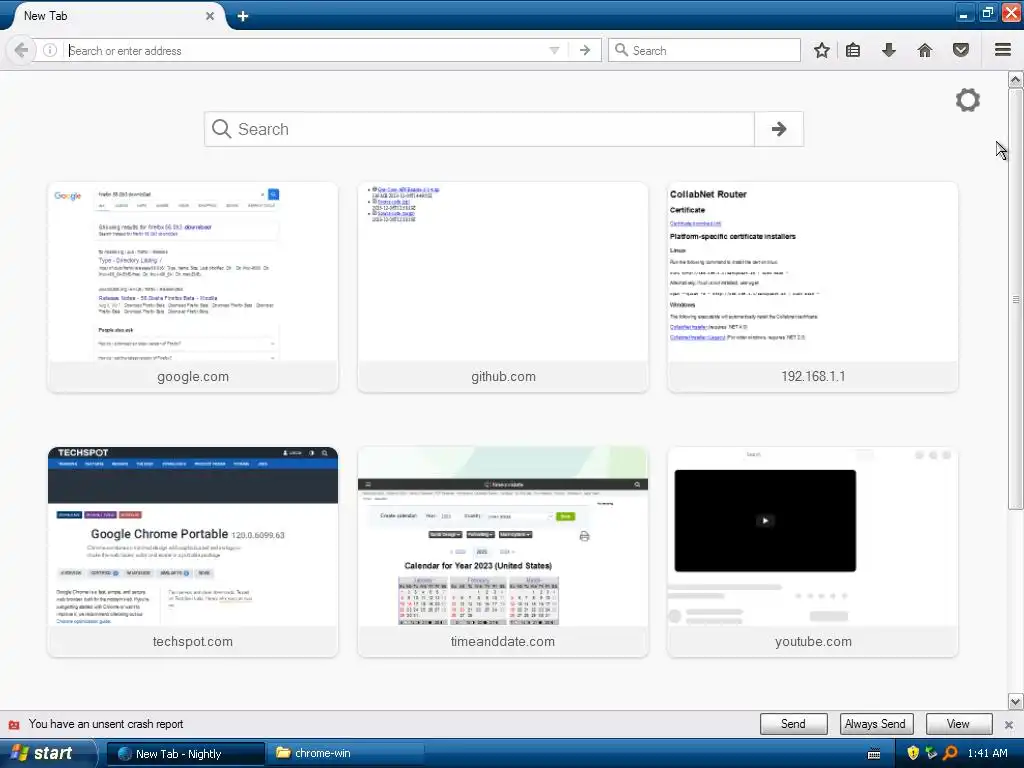Click the orange magnifier tray icon
The height and width of the screenshot is (768, 1024).
click(x=950, y=753)
